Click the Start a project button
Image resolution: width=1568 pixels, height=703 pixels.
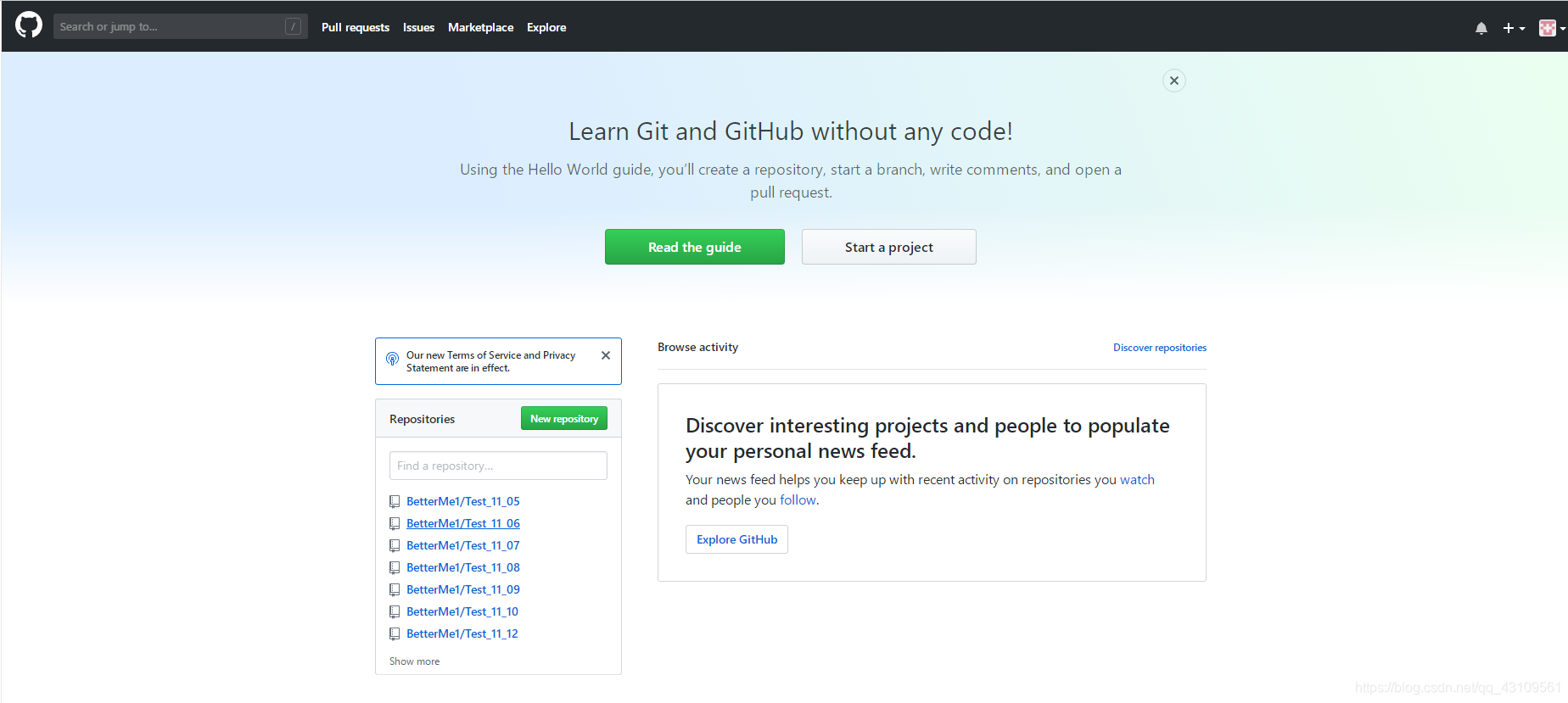[888, 247]
